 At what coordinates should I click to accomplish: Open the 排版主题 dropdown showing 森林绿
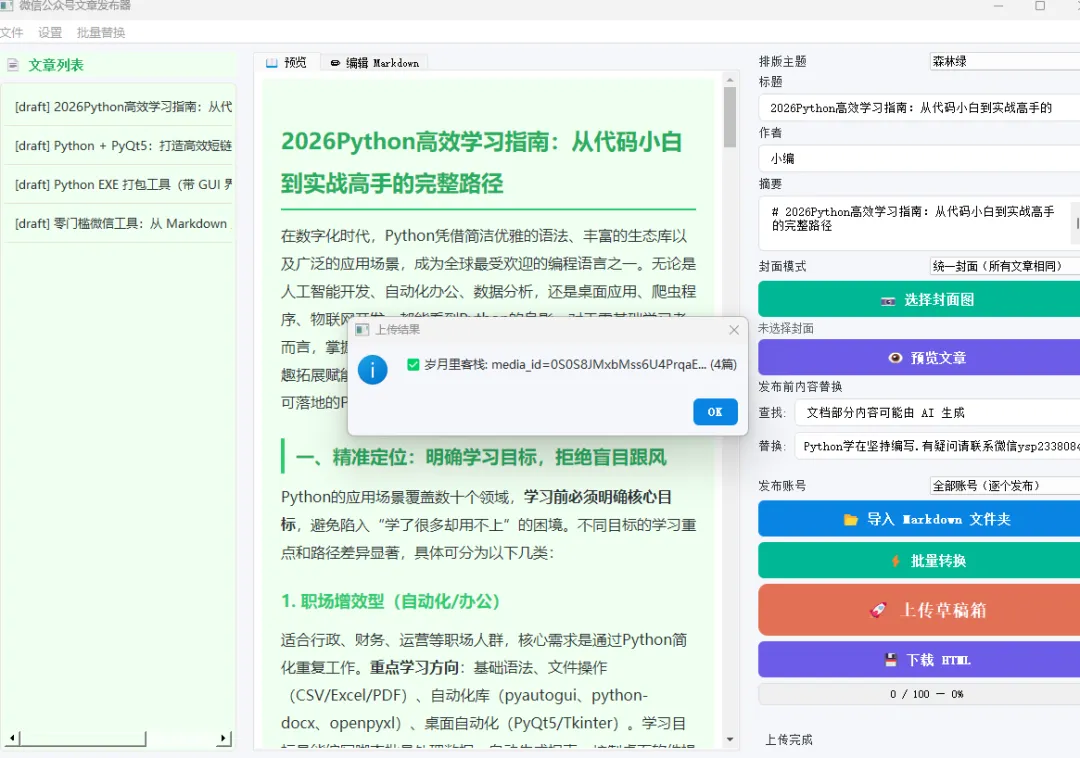pyautogui.click(x=1005, y=61)
